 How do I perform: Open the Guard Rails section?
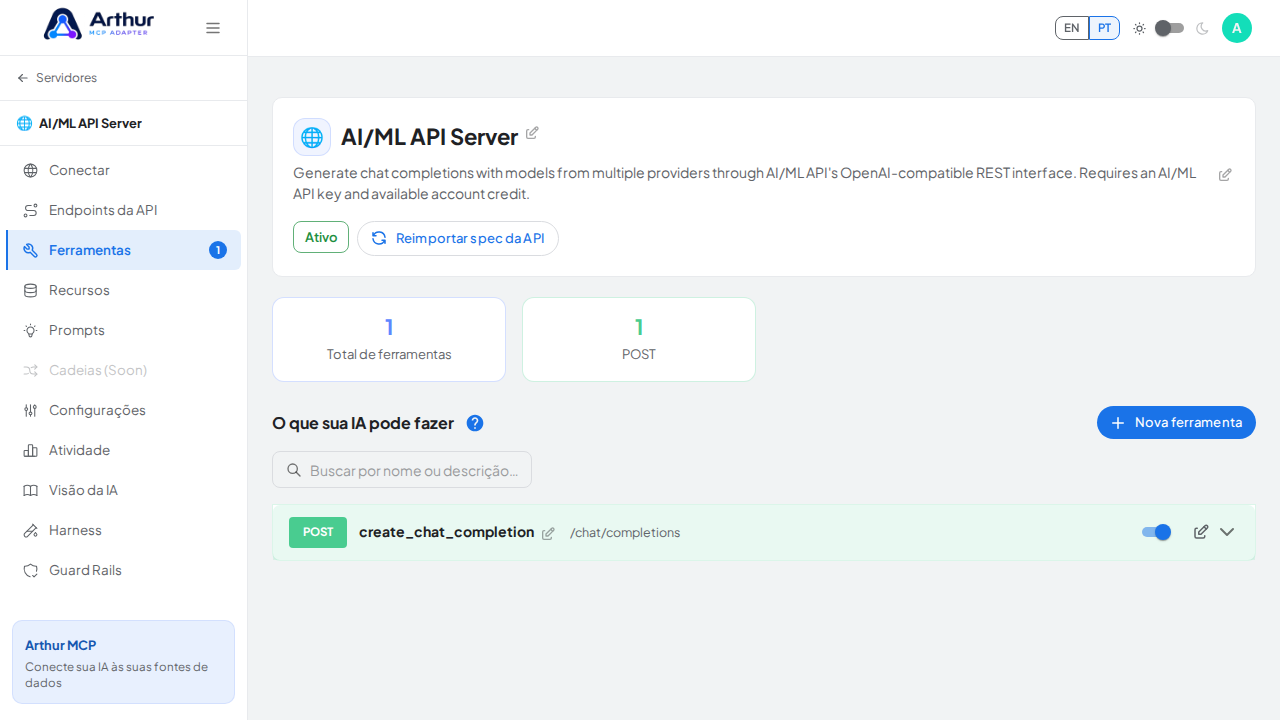click(x=123, y=570)
